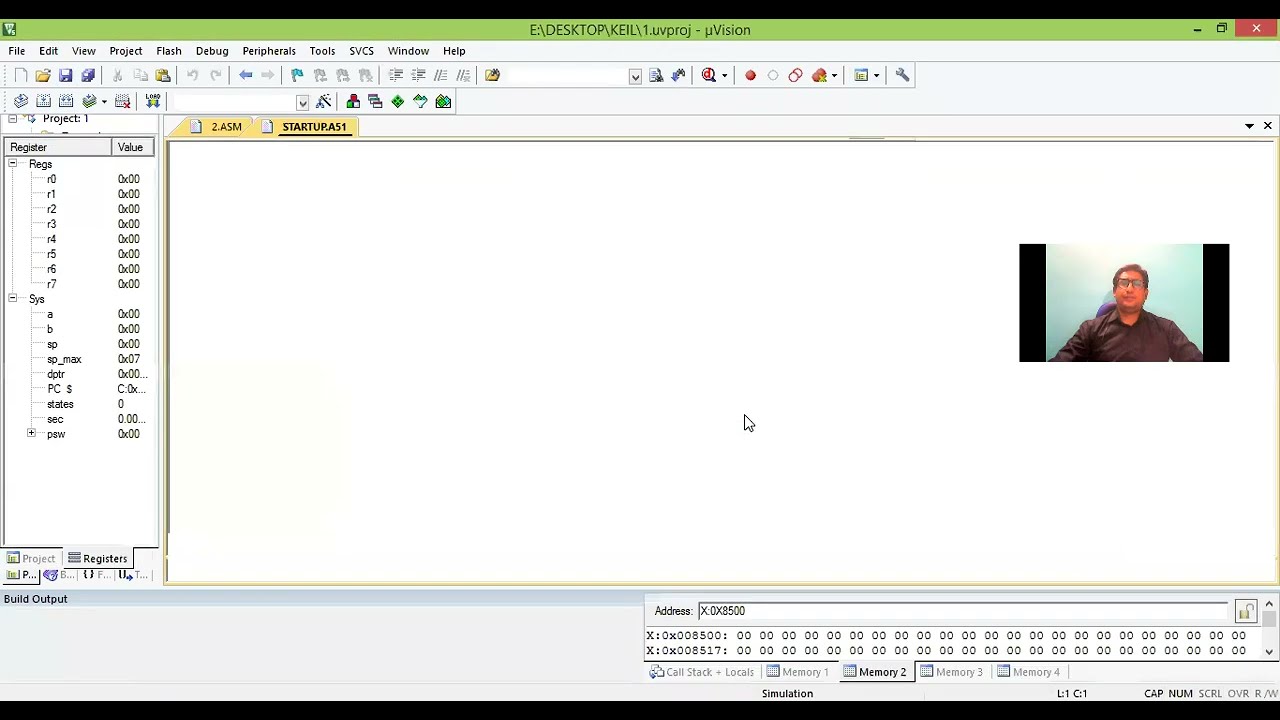The image size is (1280, 720).
Task: Download code to flash with the LOAD icon
Action: pos(153,101)
